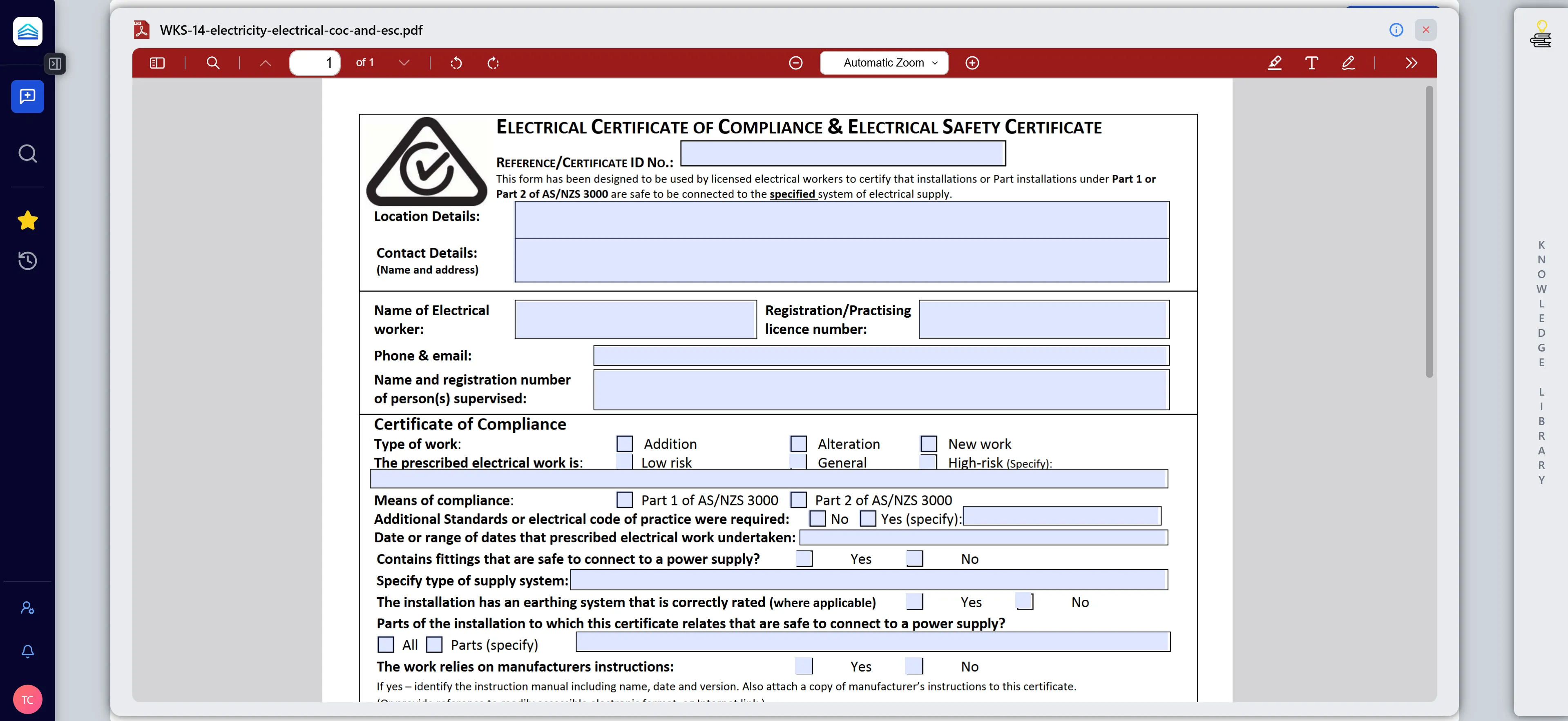Open more tools double-chevron menu

1412,63
